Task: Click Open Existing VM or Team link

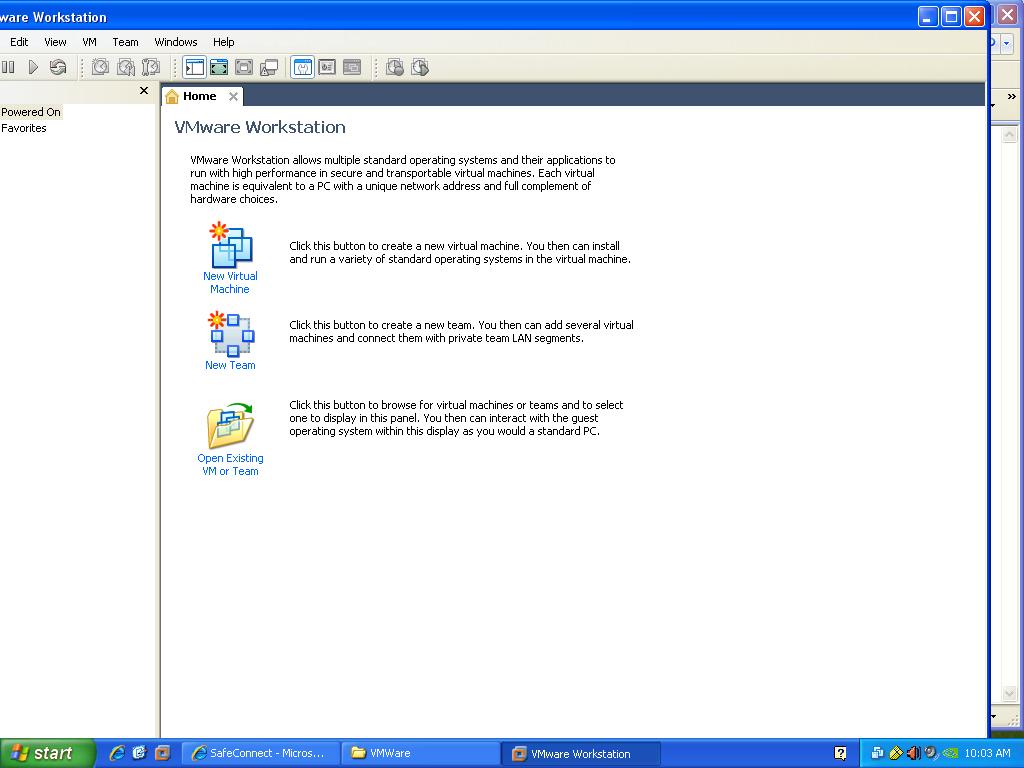Action: 230,464
